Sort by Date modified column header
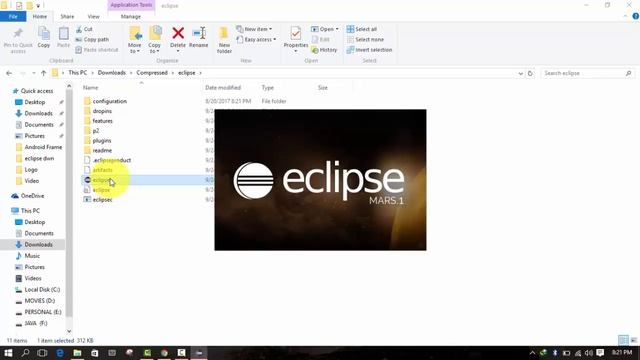 pyautogui.click(x=223, y=88)
